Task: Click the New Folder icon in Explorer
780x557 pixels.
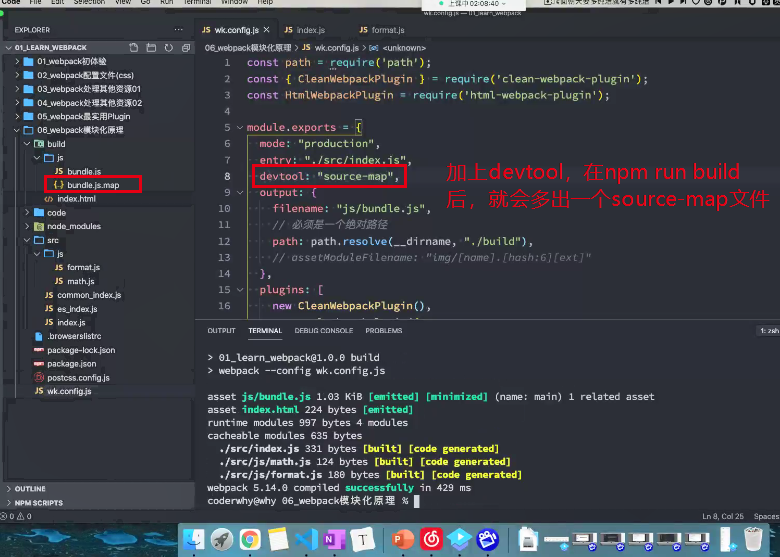Action: click(151, 48)
